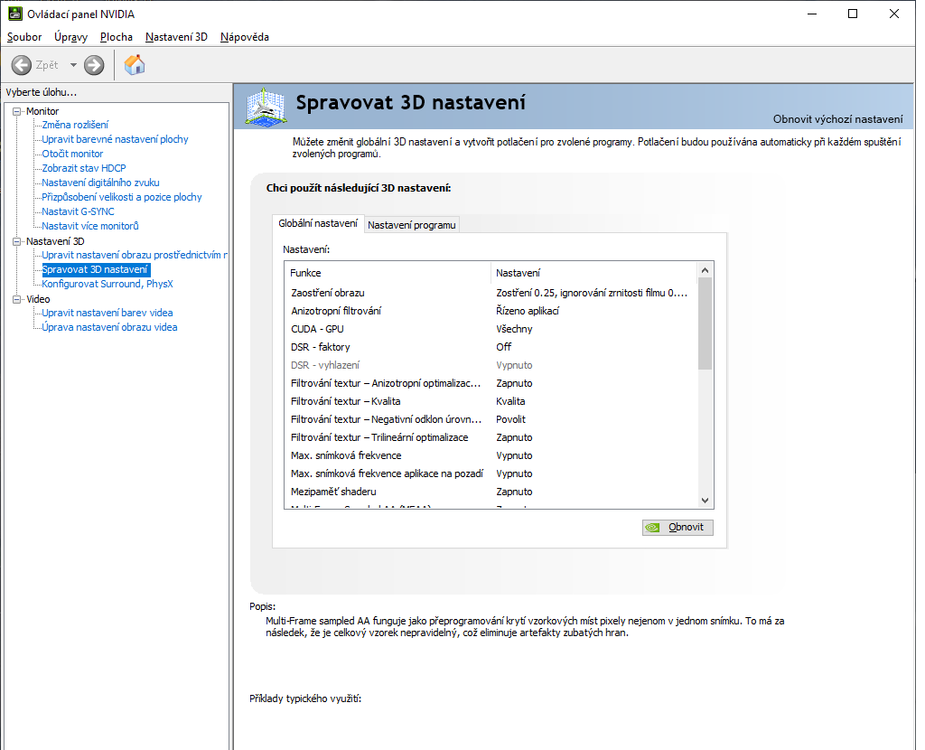Viewport: 925px width, 750px height.
Task: Collapse the Video tree node
Action: coord(17,299)
